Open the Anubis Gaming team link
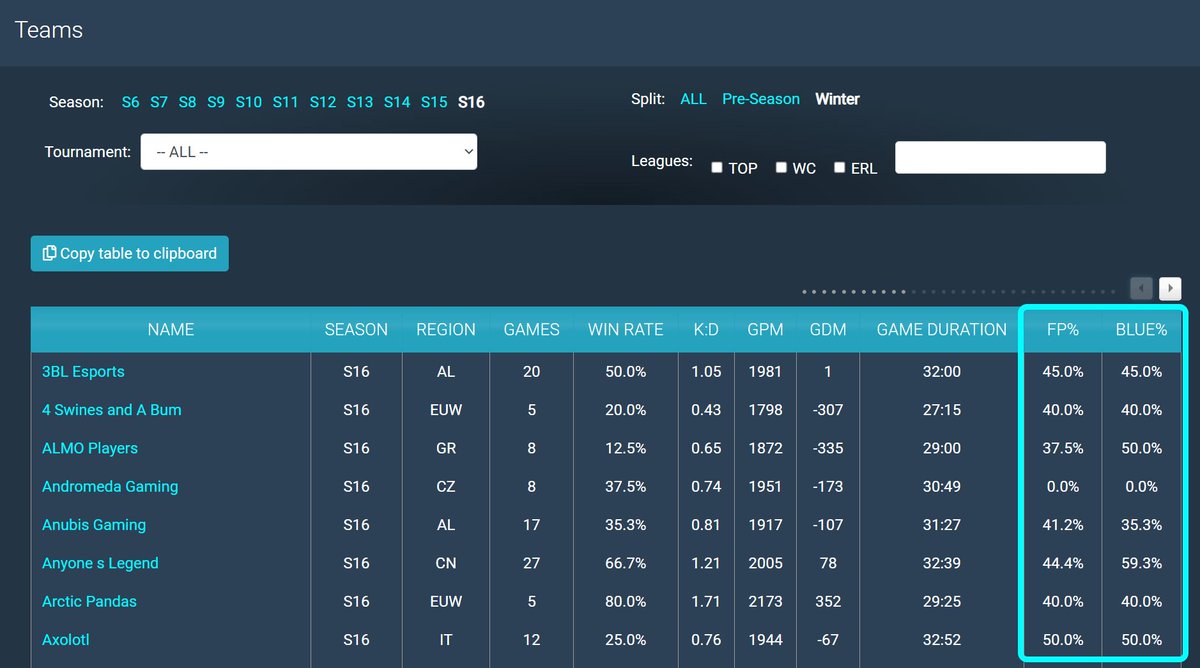The height and width of the screenshot is (668, 1200). point(94,525)
